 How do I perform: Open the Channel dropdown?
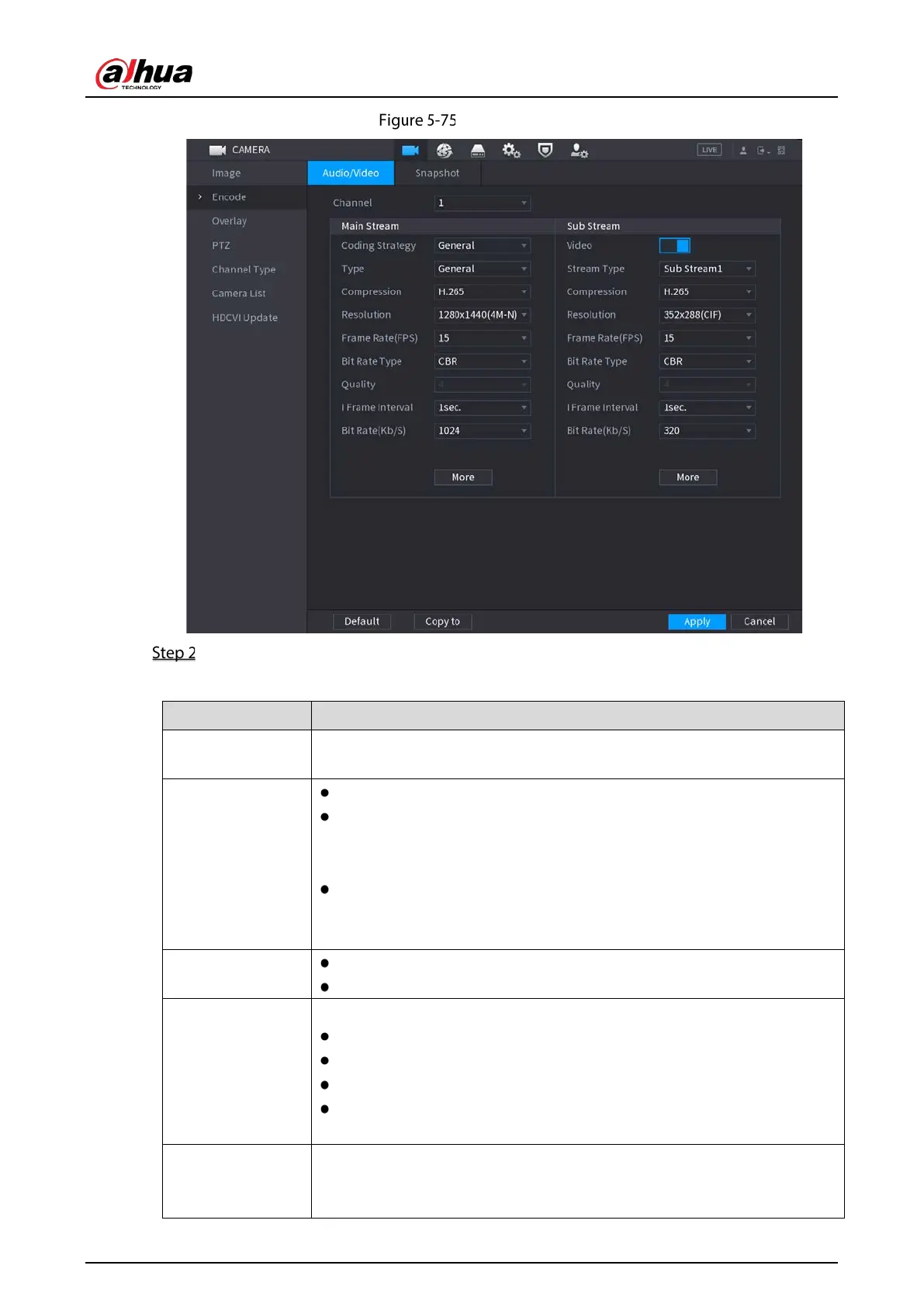pyautogui.click(x=483, y=203)
